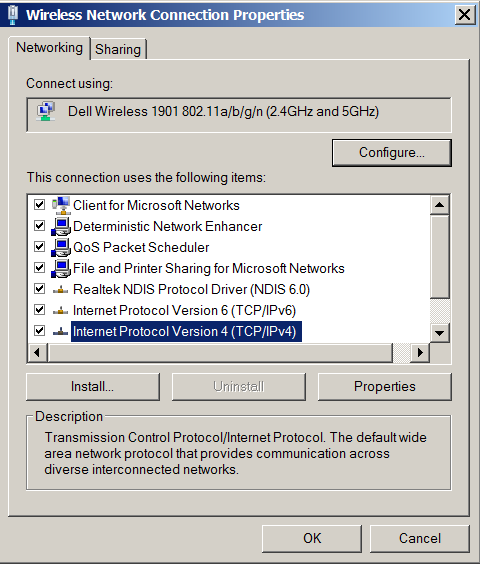Screen dimensions: 480x564
Task: Select the Networking tab
Action: coord(49,47)
